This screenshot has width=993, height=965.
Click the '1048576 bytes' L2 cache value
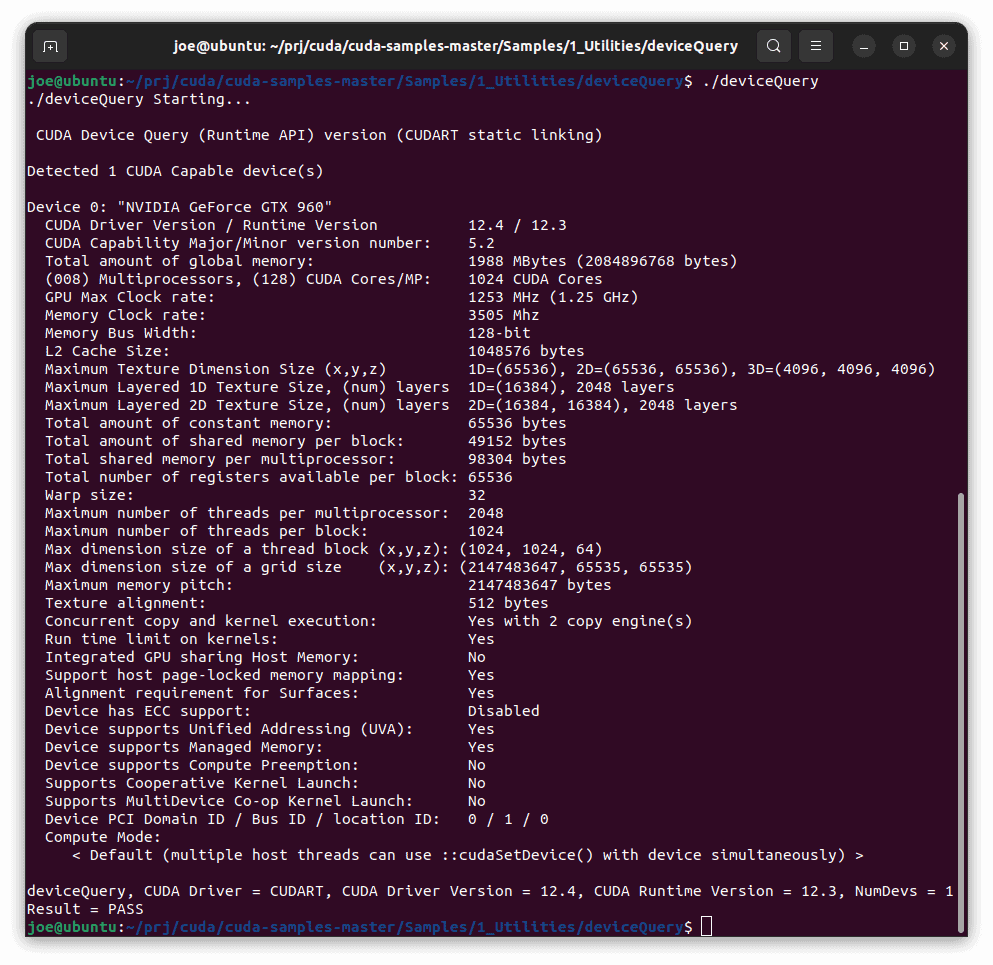pyautogui.click(x=526, y=351)
